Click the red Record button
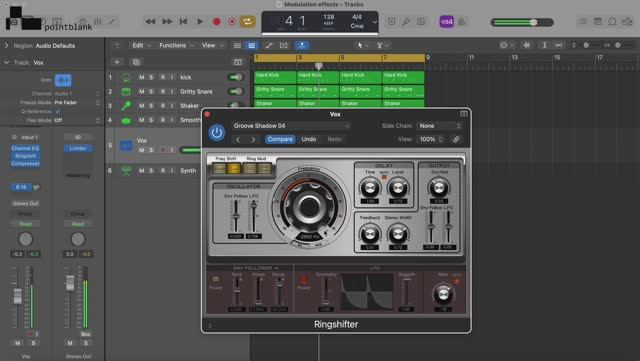 click(x=217, y=22)
